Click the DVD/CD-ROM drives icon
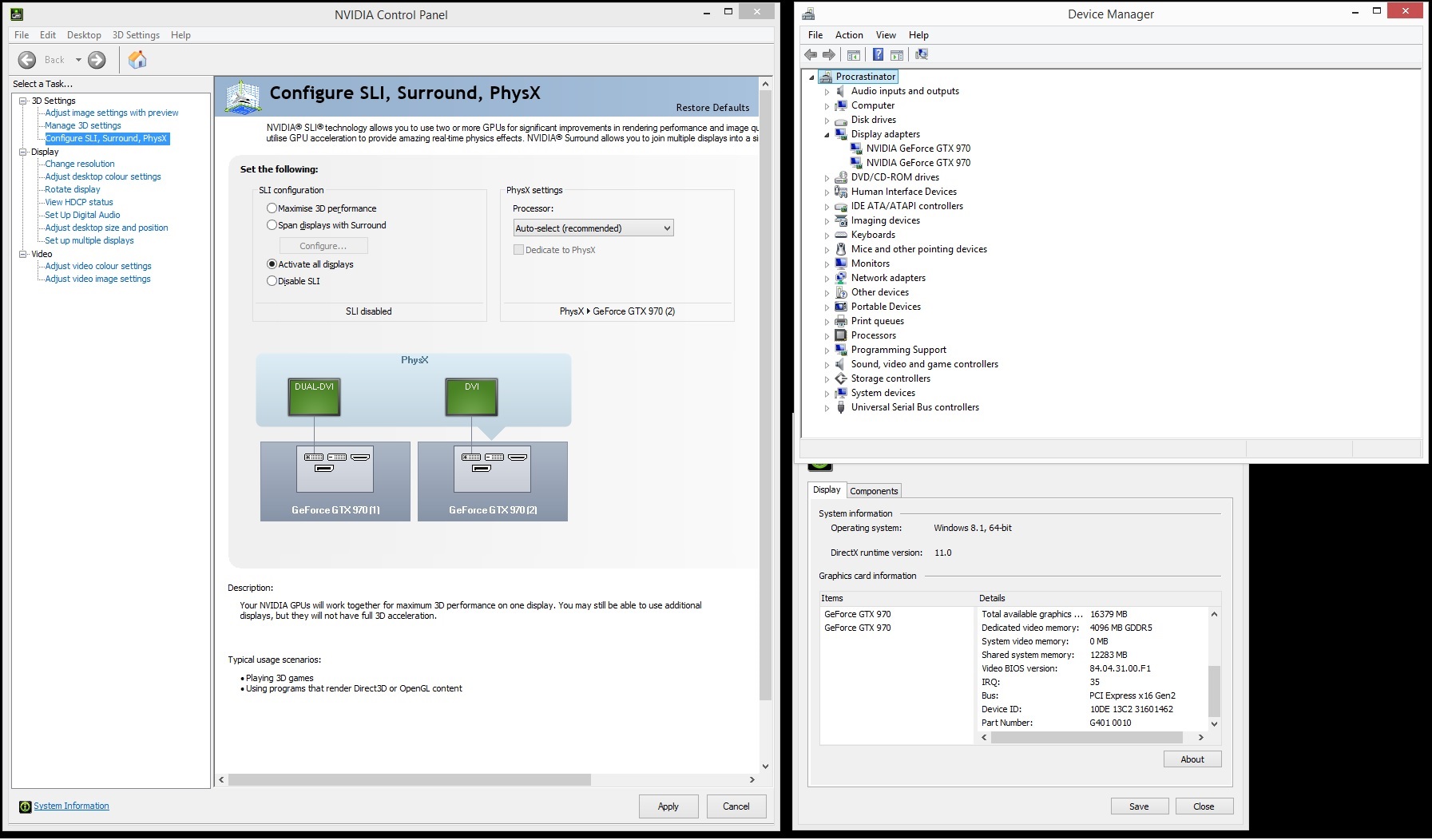This screenshot has height=840, width=1432. pyautogui.click(x=841, y=177)
